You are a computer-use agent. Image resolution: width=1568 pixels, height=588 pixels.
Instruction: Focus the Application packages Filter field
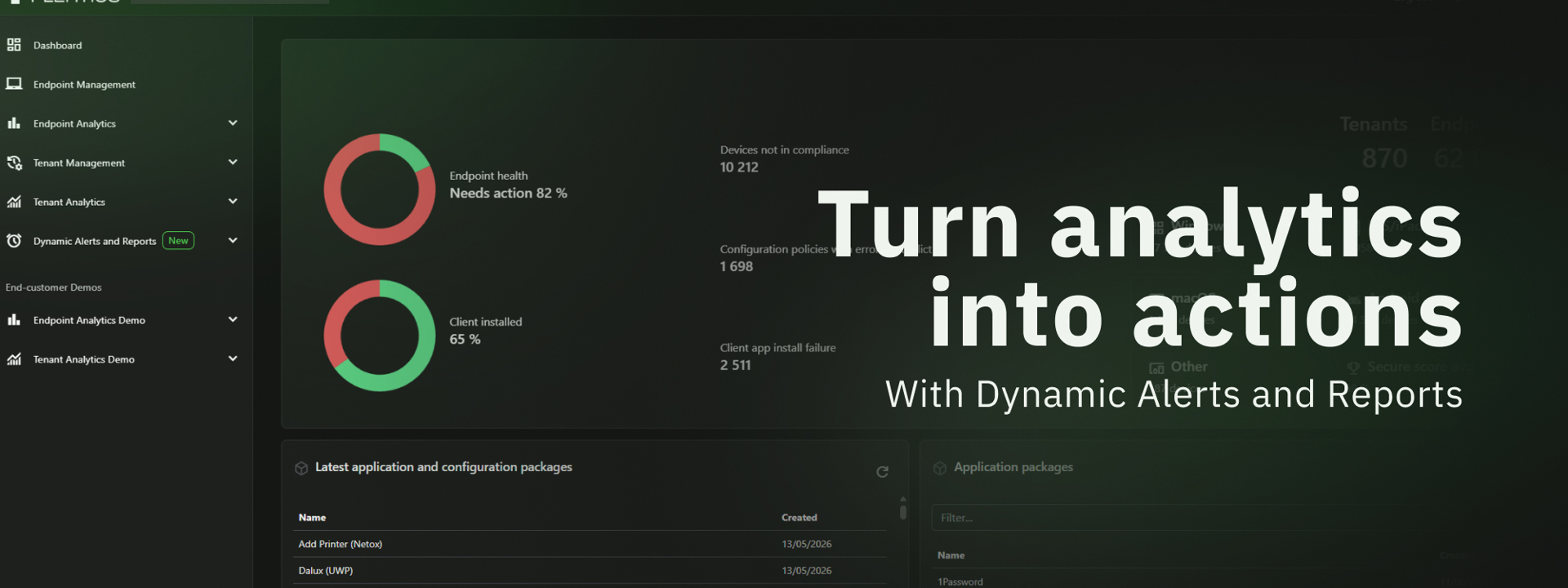coord(1184,518)
